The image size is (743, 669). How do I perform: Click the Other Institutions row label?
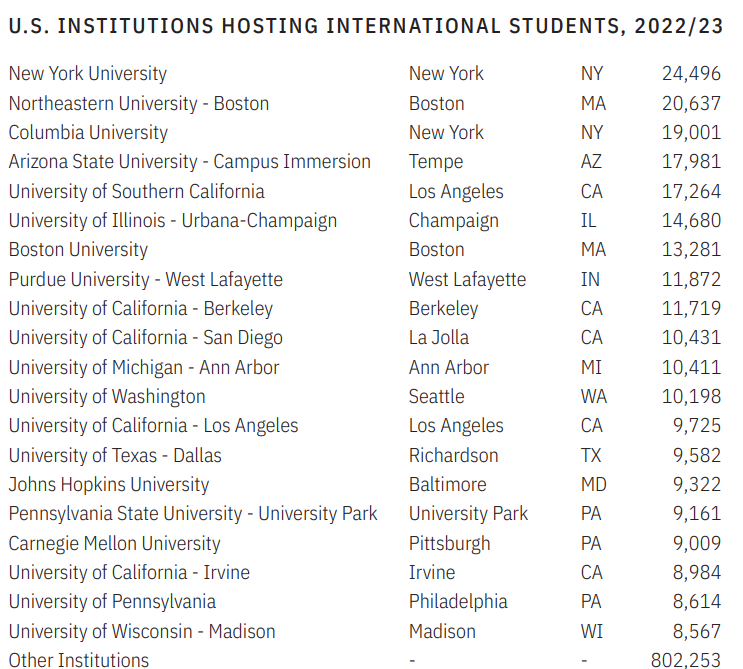coord(79,660)
